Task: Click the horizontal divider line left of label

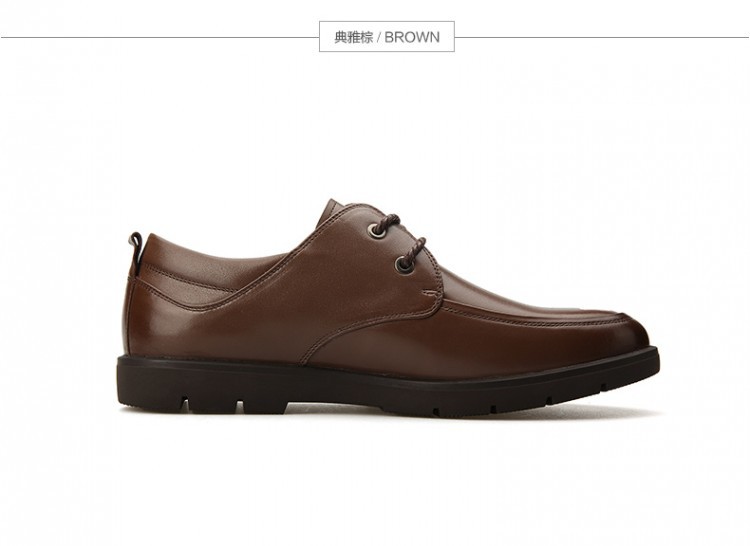Action: tap(160, 37)
